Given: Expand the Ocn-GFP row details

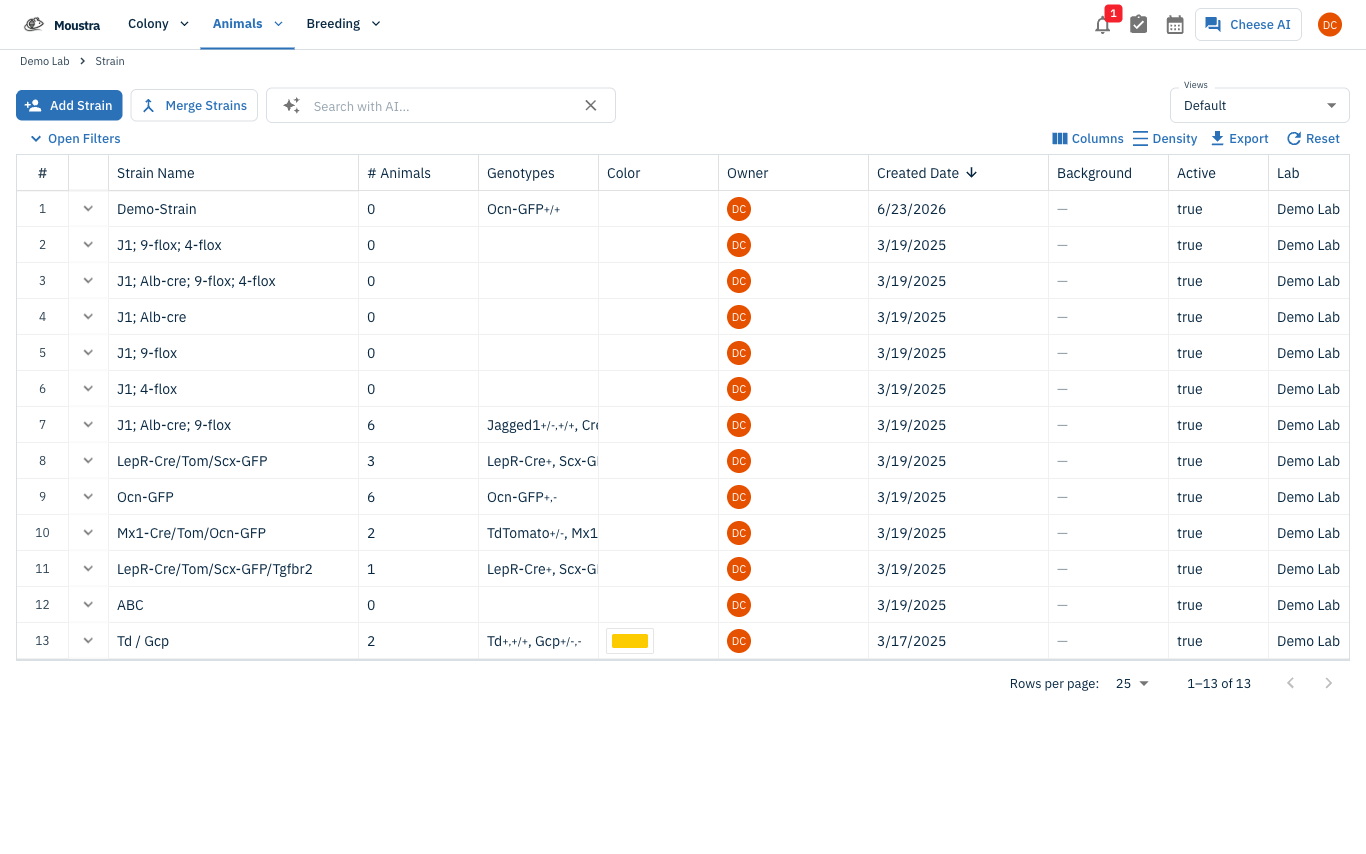Looking at the screenshot, I should pyautogui.click(x=88, y=497).
